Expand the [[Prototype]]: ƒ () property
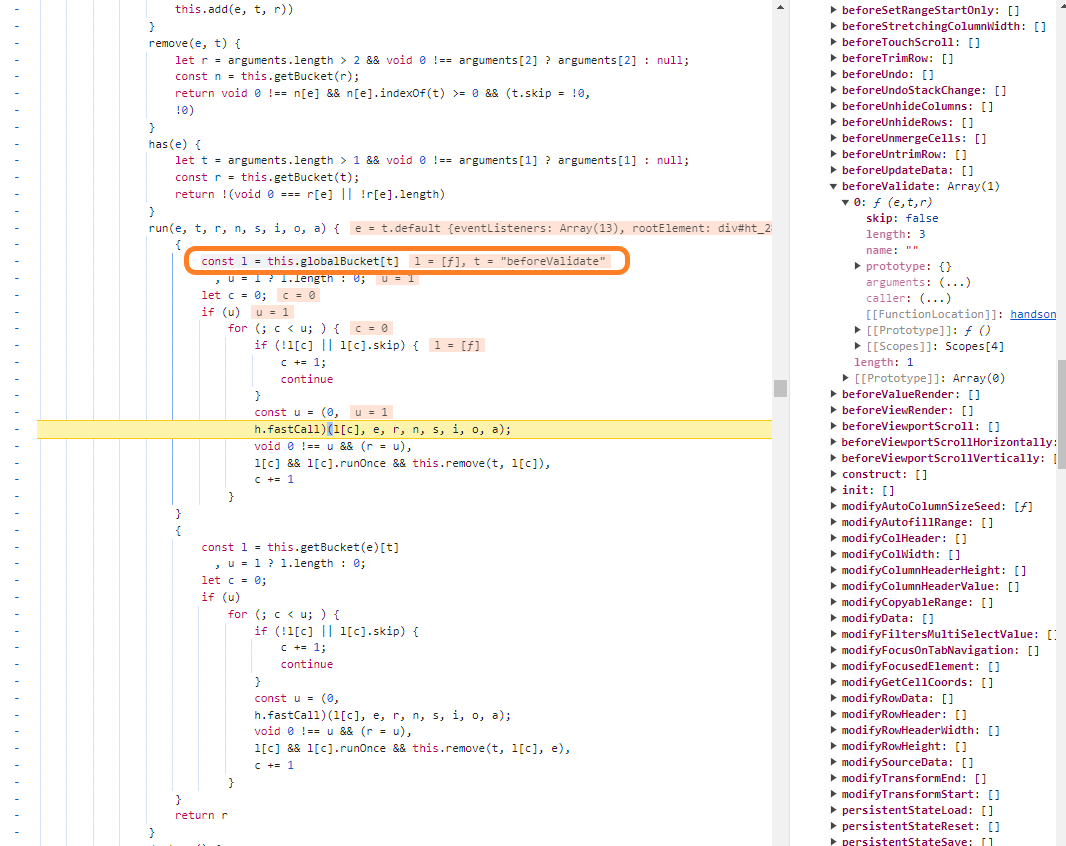The image size is (1066, 846). coord(857,330)
